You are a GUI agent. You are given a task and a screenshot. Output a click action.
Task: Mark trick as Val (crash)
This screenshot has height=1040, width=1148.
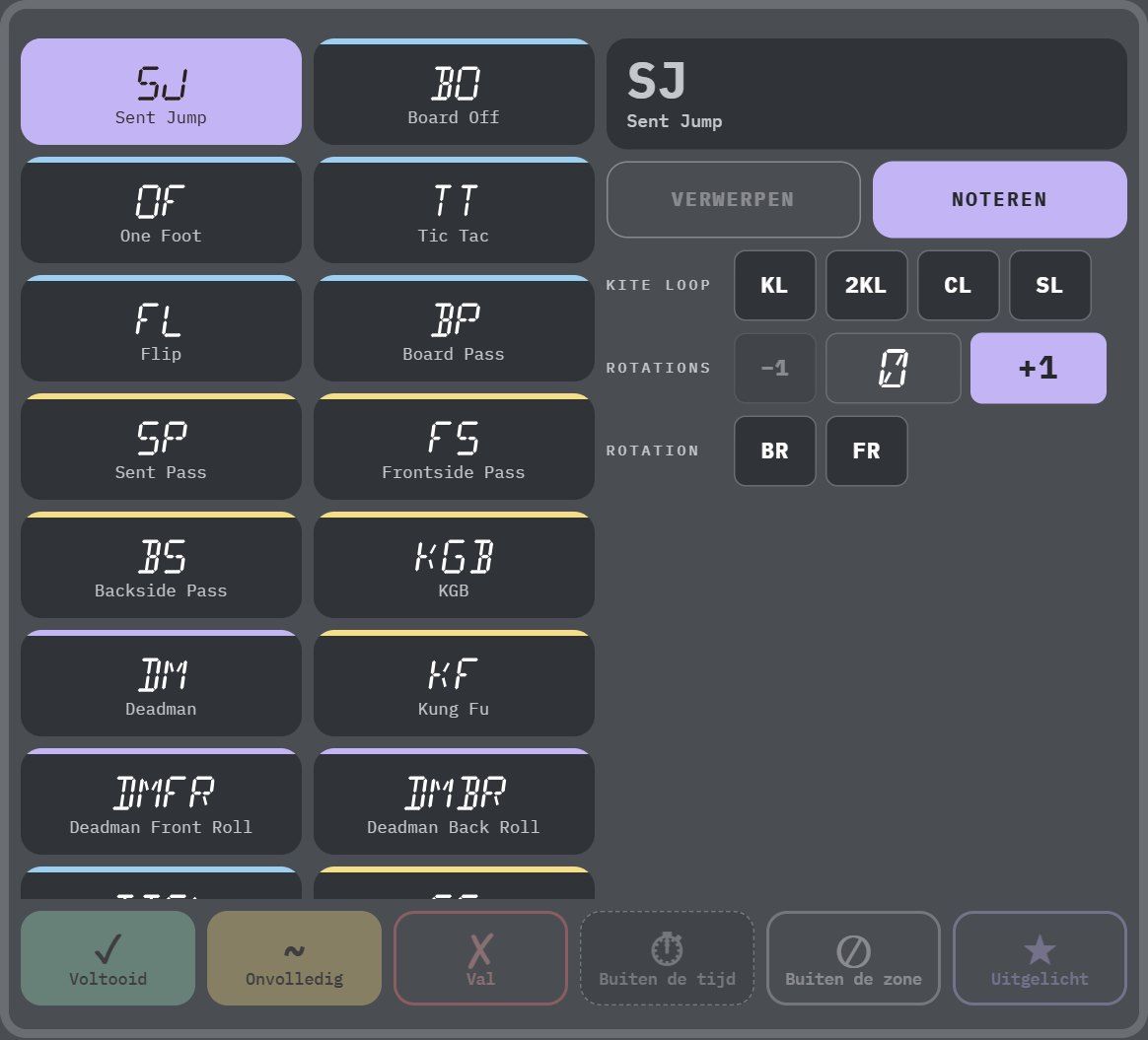[481, 958]
